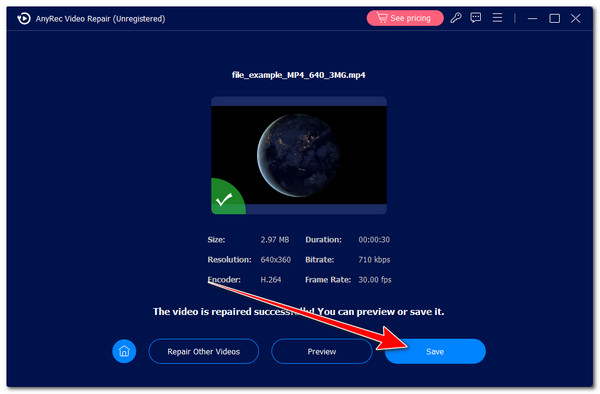The height and width of the screenshot is (394, 600).
Task: Open the hamburger menu icon
Action: [x=497, y=18]
